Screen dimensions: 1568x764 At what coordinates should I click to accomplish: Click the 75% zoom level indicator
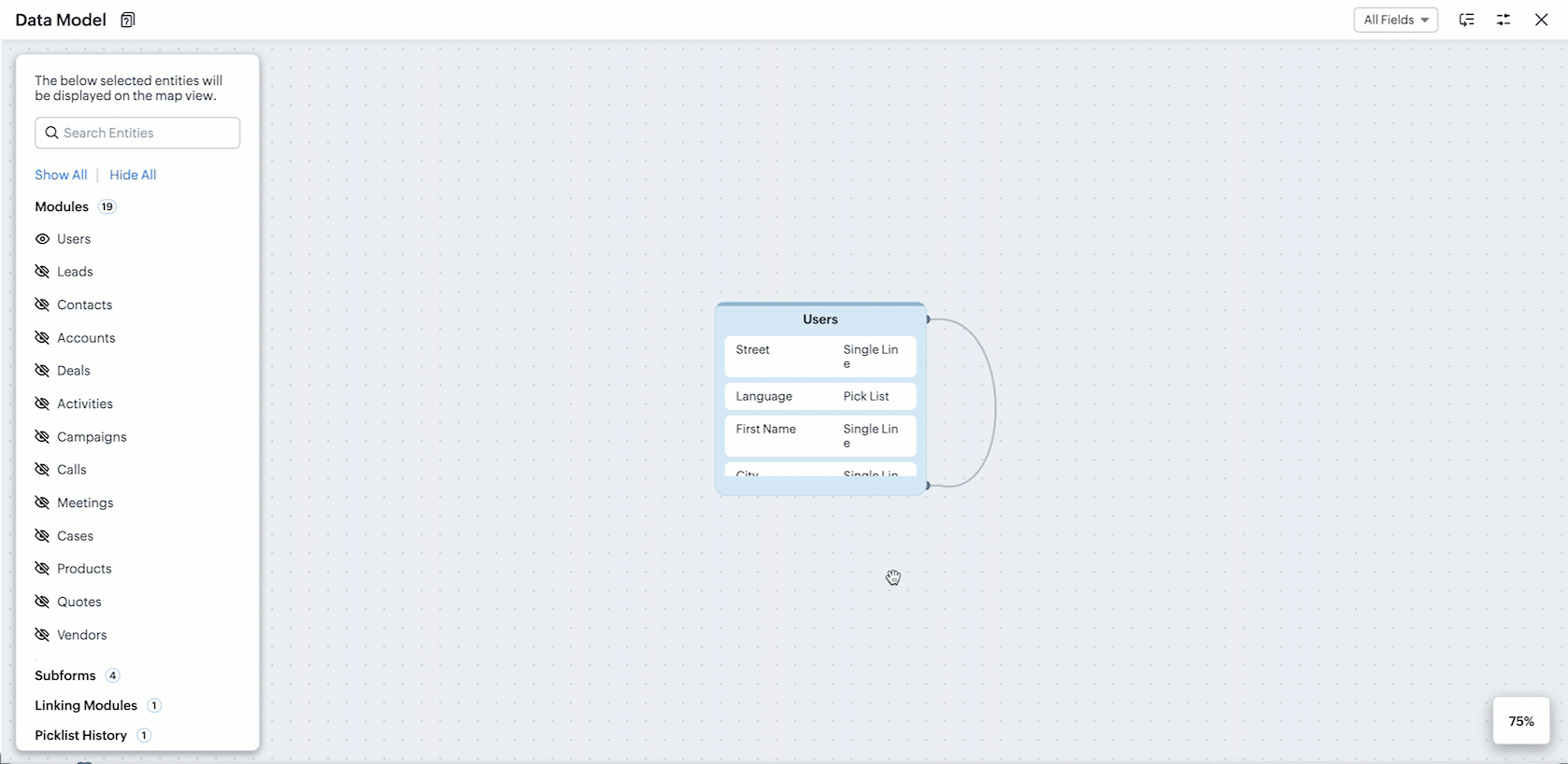(x=1521, y=721)
